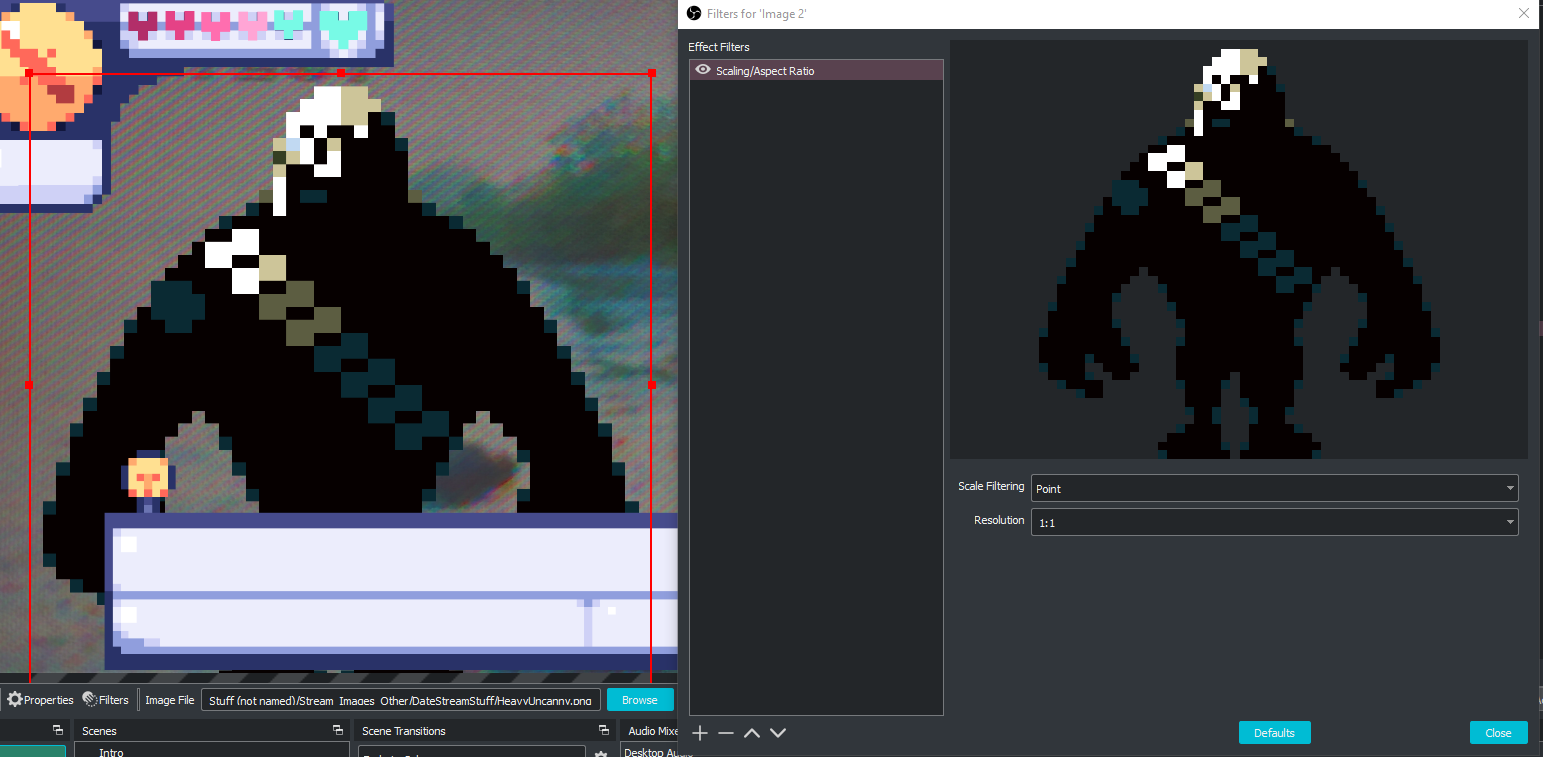Screen dimensions: 1543x757
Task: Add a new effect filter with plus icon
Action: (x=700, y=733)
